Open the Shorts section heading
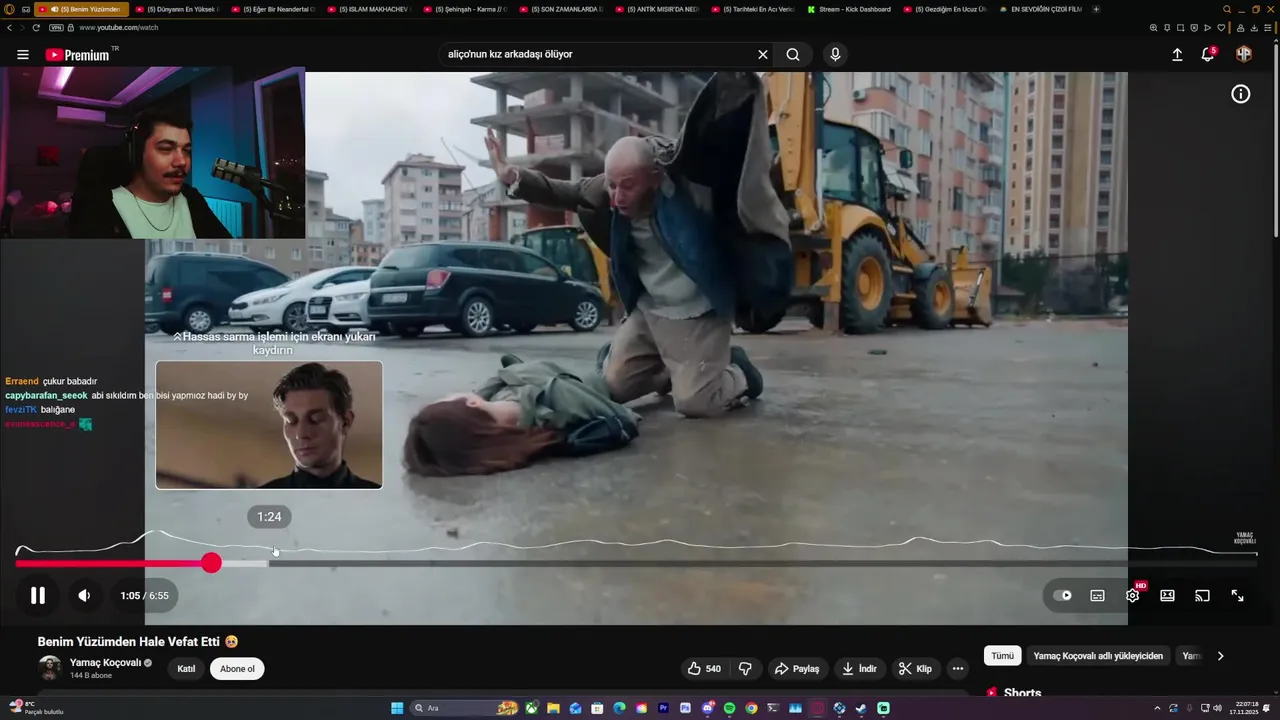Image resolution: width=1280 pixels, height=720 pixels. (x=1022, y=693)
